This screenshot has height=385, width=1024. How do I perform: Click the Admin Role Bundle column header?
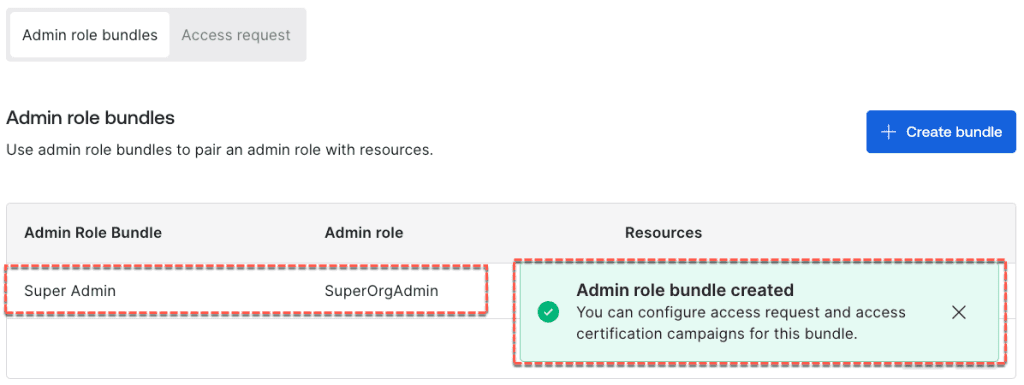coord(93,232)
